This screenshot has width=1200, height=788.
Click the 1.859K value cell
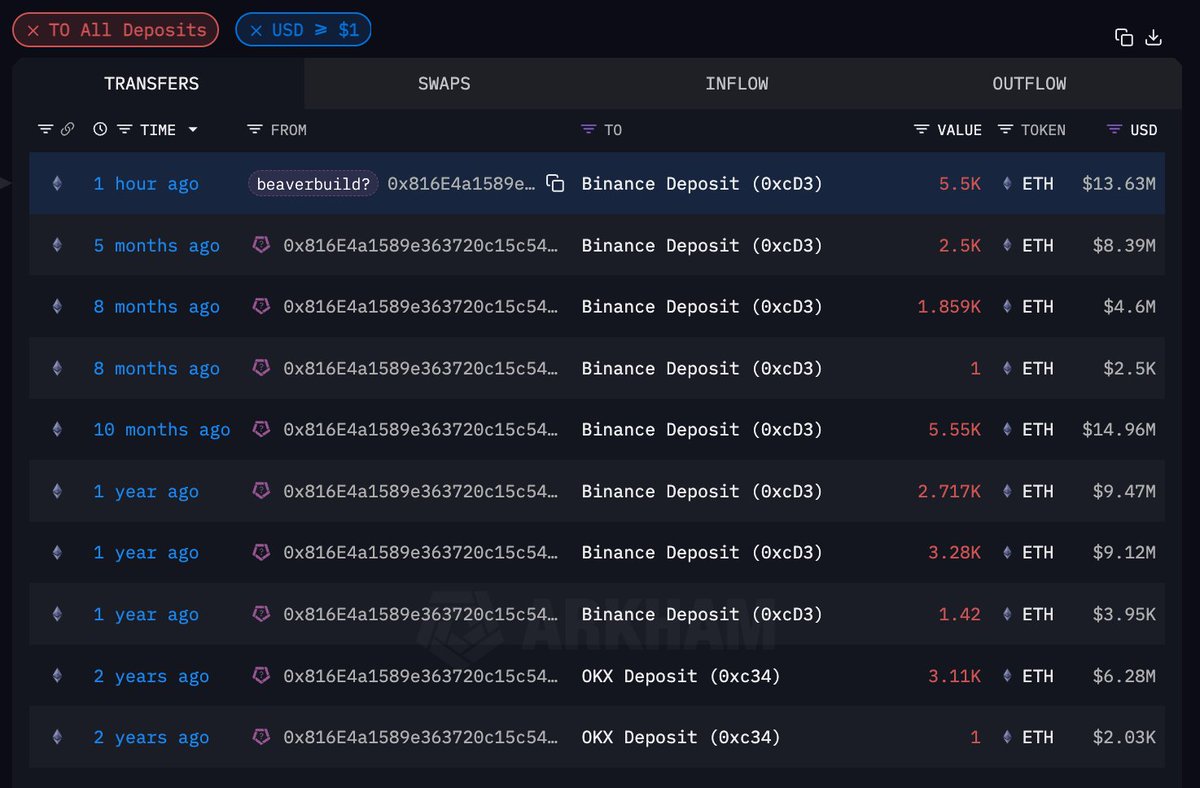click(949, 307)
